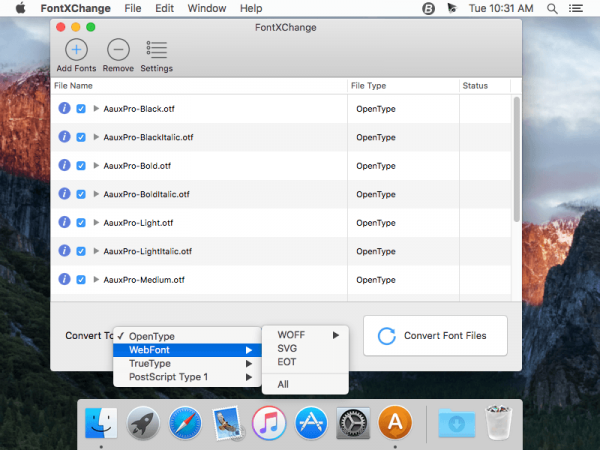Show info for AauxPro-BlackItalic.otf
The width and height of the screenshot is (600, 450).
[64, 137]
